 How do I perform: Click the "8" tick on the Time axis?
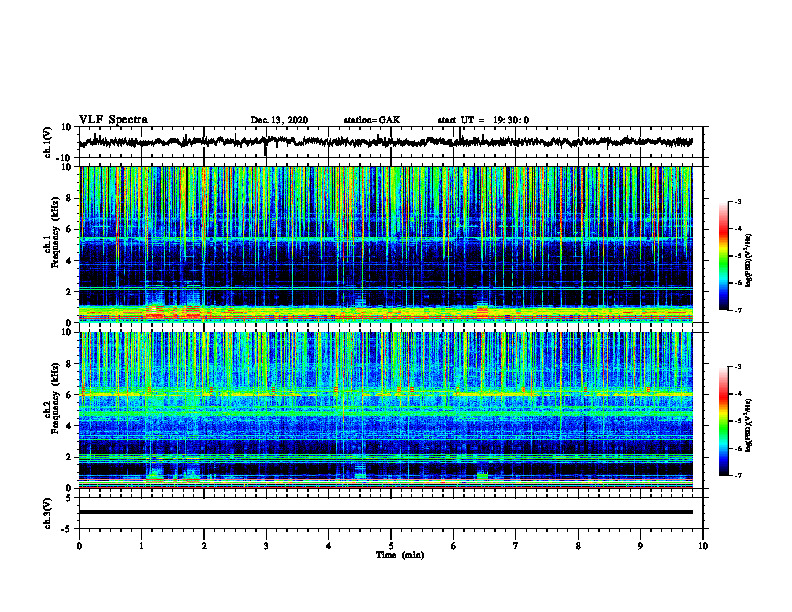578,546
